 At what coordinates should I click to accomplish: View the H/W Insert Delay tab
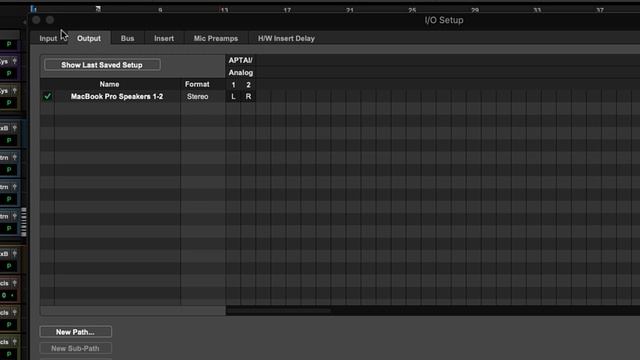pos(286,38)
